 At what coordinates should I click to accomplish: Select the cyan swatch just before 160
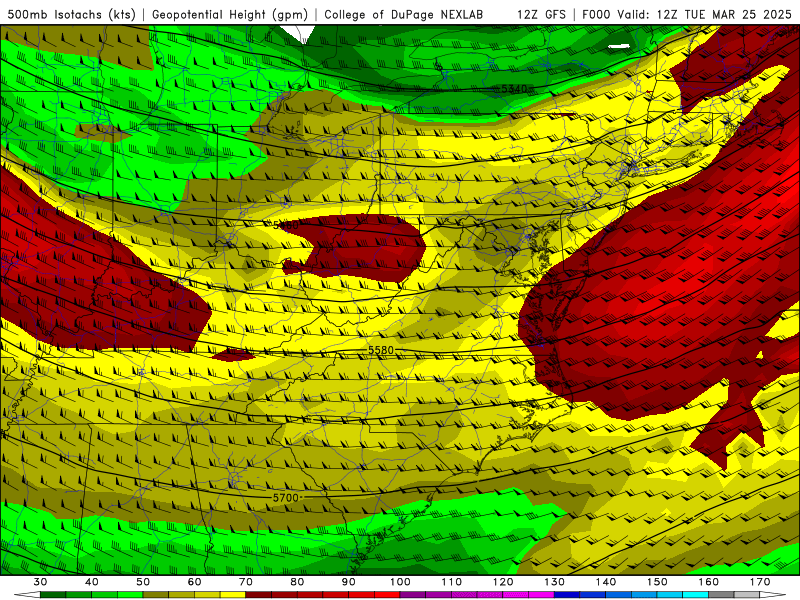point(696,595)
